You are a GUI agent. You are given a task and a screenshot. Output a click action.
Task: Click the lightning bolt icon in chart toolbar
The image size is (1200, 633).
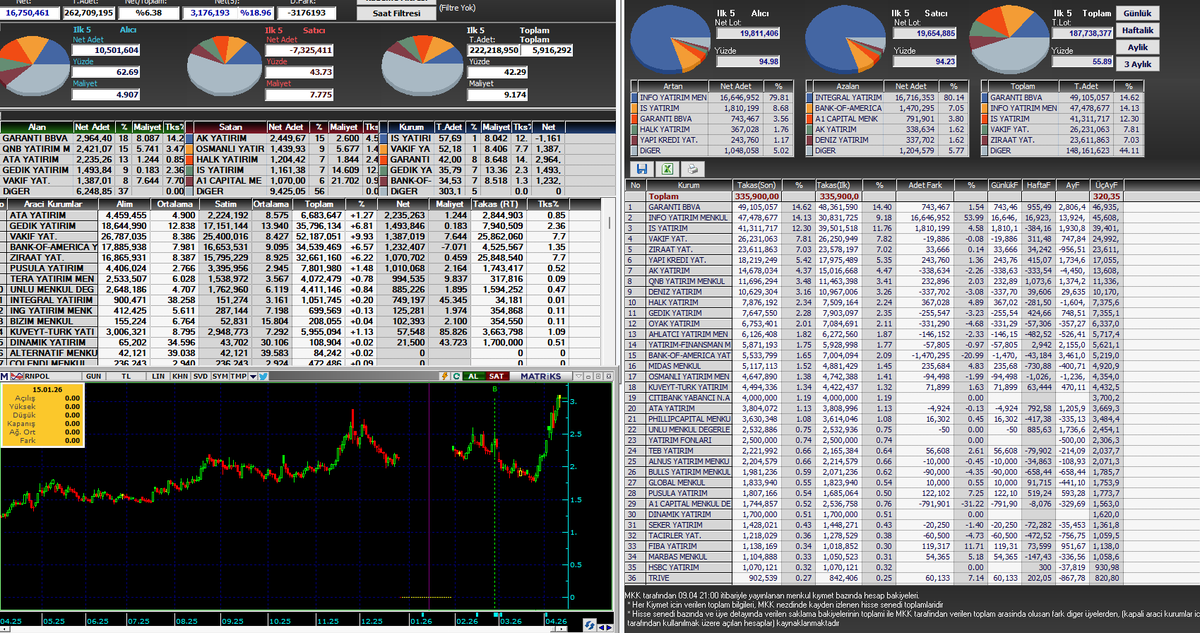445,376
